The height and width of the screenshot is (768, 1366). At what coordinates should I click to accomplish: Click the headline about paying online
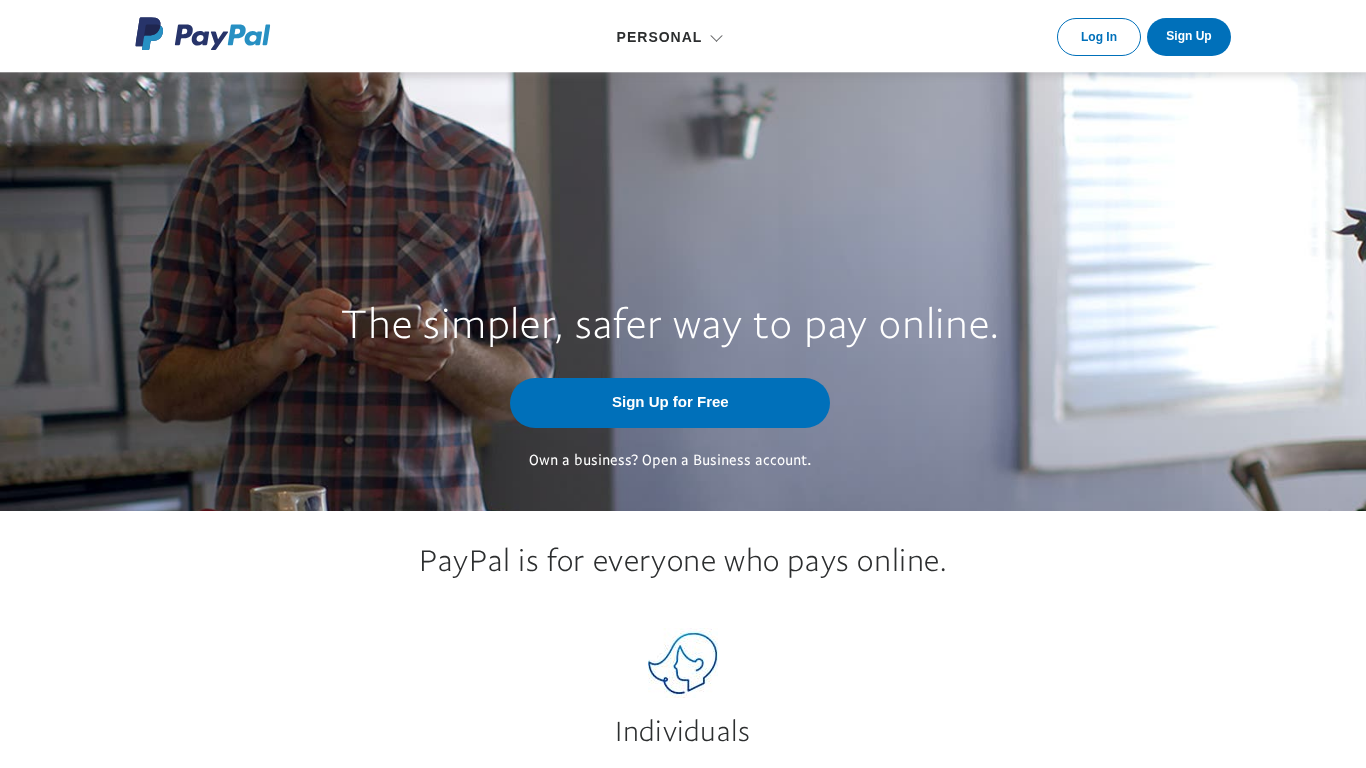point(670,324)
